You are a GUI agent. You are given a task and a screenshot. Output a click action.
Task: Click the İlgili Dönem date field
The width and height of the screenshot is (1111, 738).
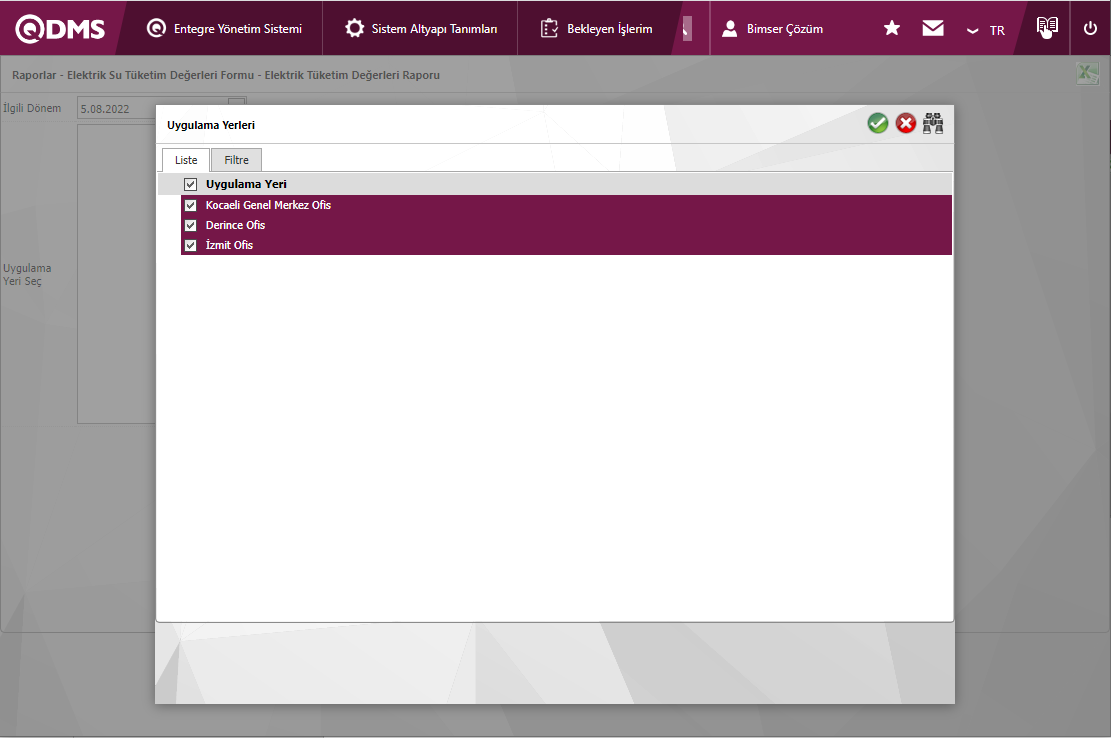coord(162,108)
